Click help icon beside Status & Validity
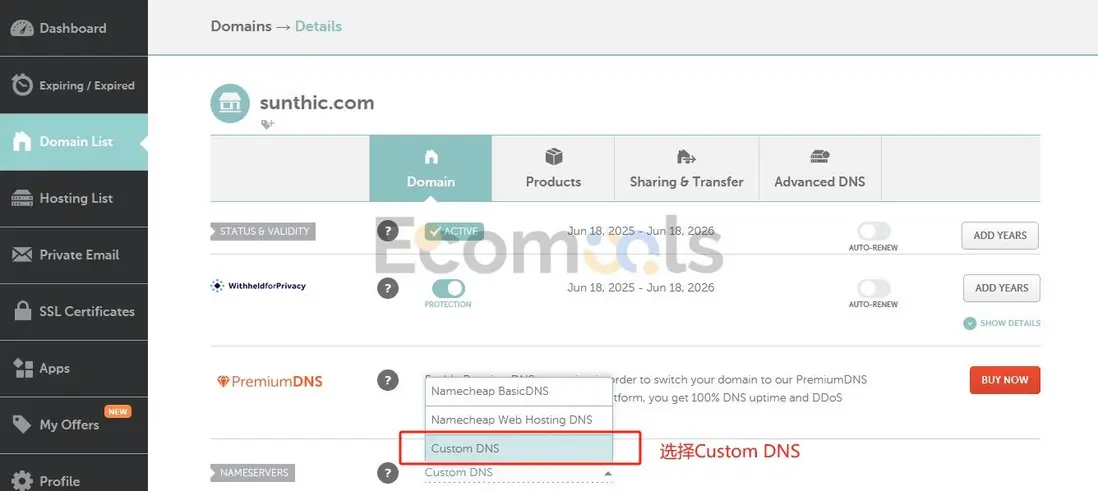Image resolution: width=1098 pixels, height=491 pixels. 387,231
